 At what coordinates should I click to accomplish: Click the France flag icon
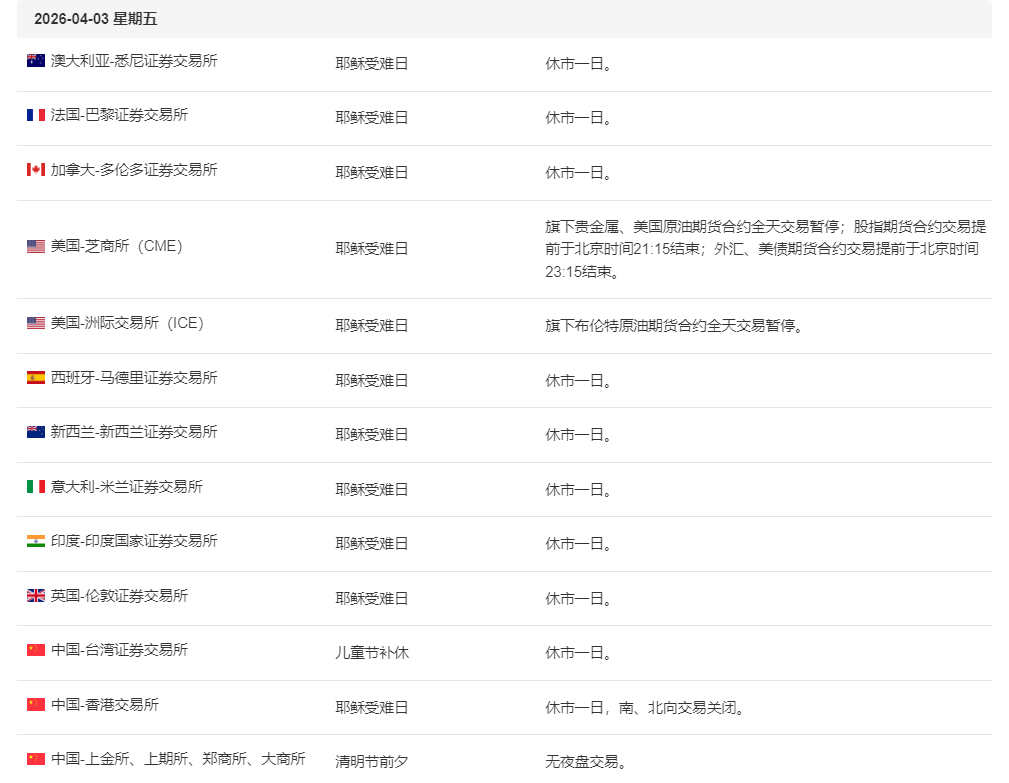coord(35,115)
